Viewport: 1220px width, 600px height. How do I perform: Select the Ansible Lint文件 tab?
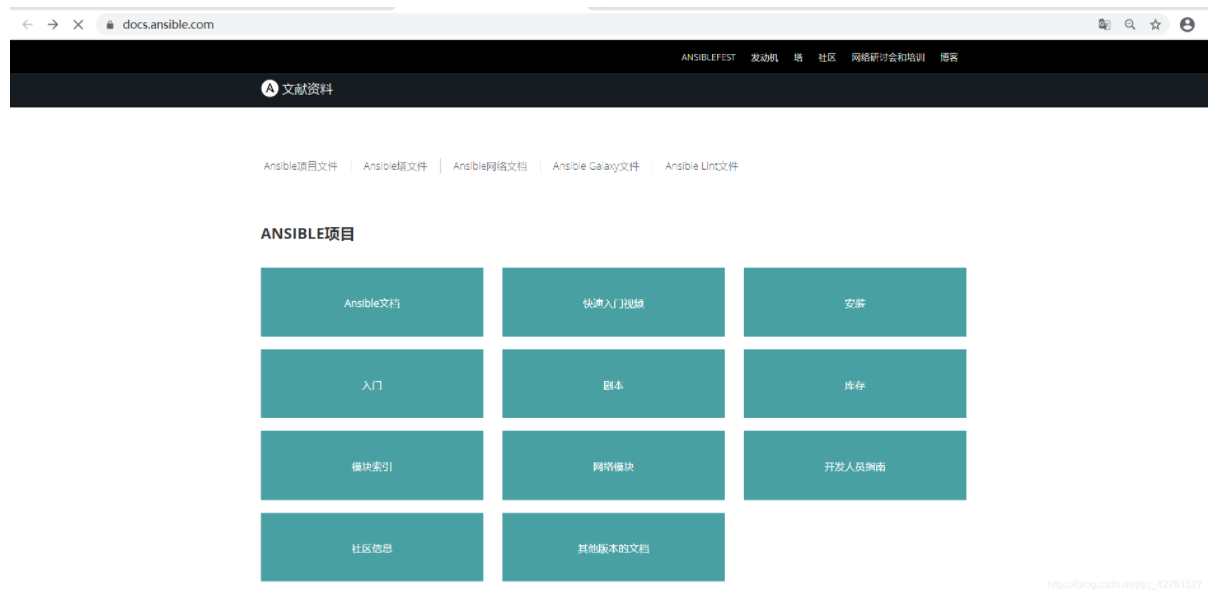[x=702, y=166]
